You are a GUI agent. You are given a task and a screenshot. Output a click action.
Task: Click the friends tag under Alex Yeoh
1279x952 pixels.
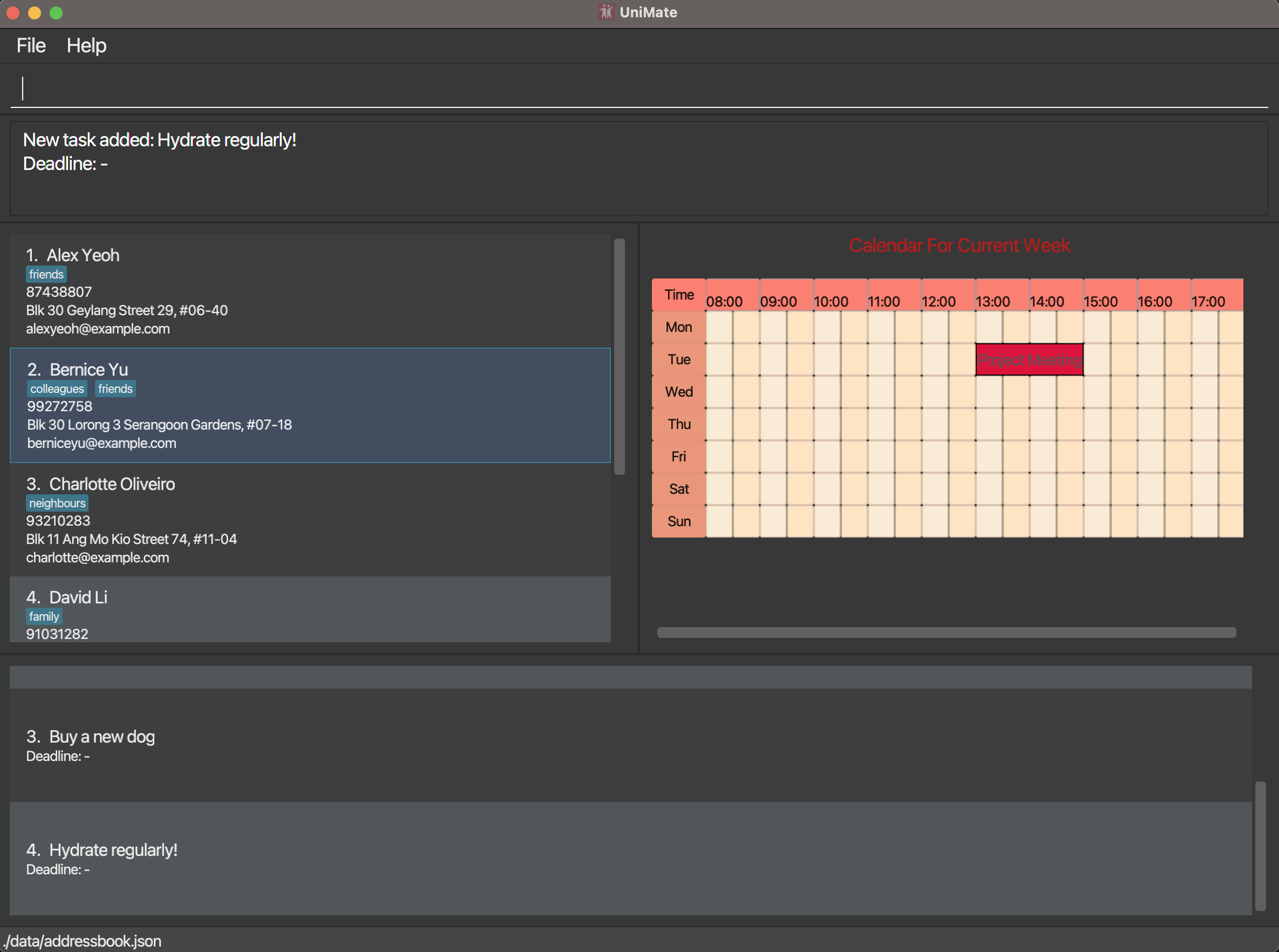point(46,274)
